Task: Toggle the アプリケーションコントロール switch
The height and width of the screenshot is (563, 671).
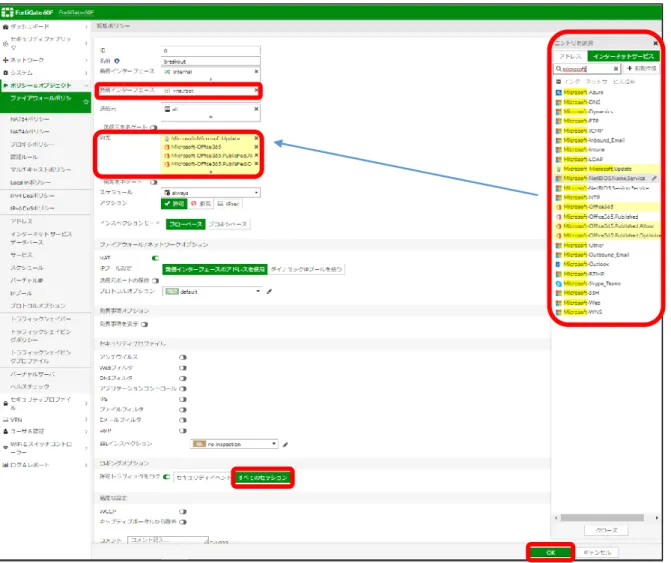Action: (183, 388)
